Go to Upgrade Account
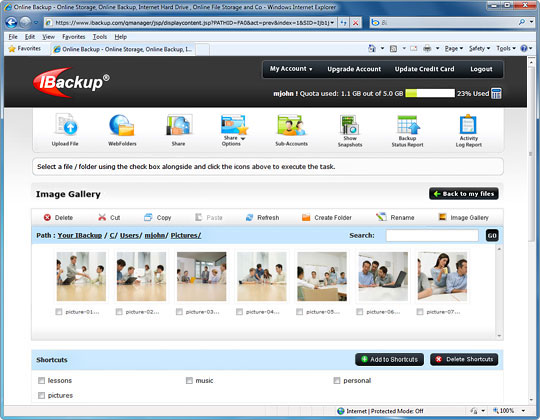Image resolution: width=540 pixels, height=420 pixels. point(354,69)
